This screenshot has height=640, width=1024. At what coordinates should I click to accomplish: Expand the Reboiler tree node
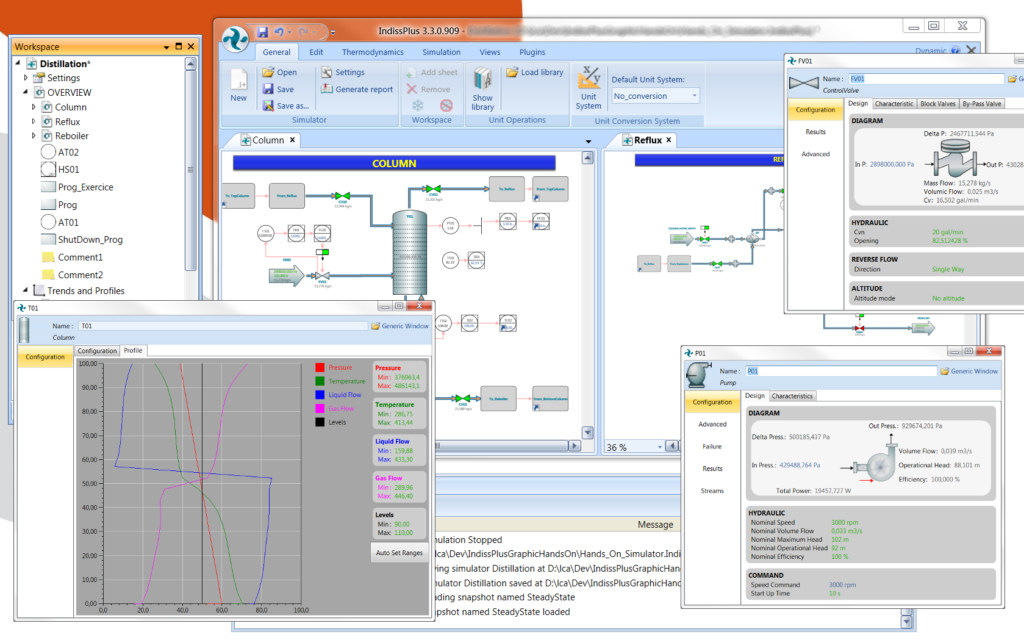point(34,136)
